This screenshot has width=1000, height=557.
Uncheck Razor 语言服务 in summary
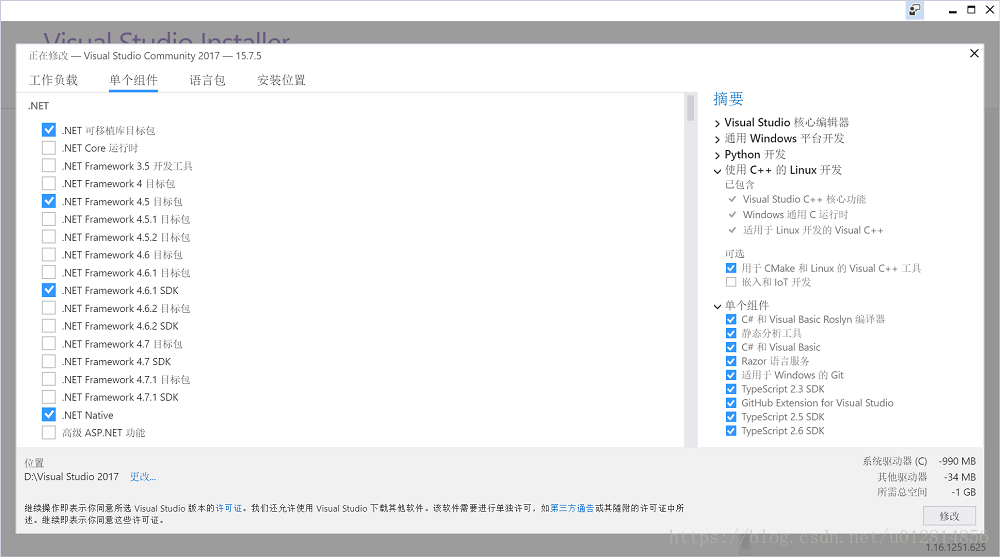coord(731,361)
